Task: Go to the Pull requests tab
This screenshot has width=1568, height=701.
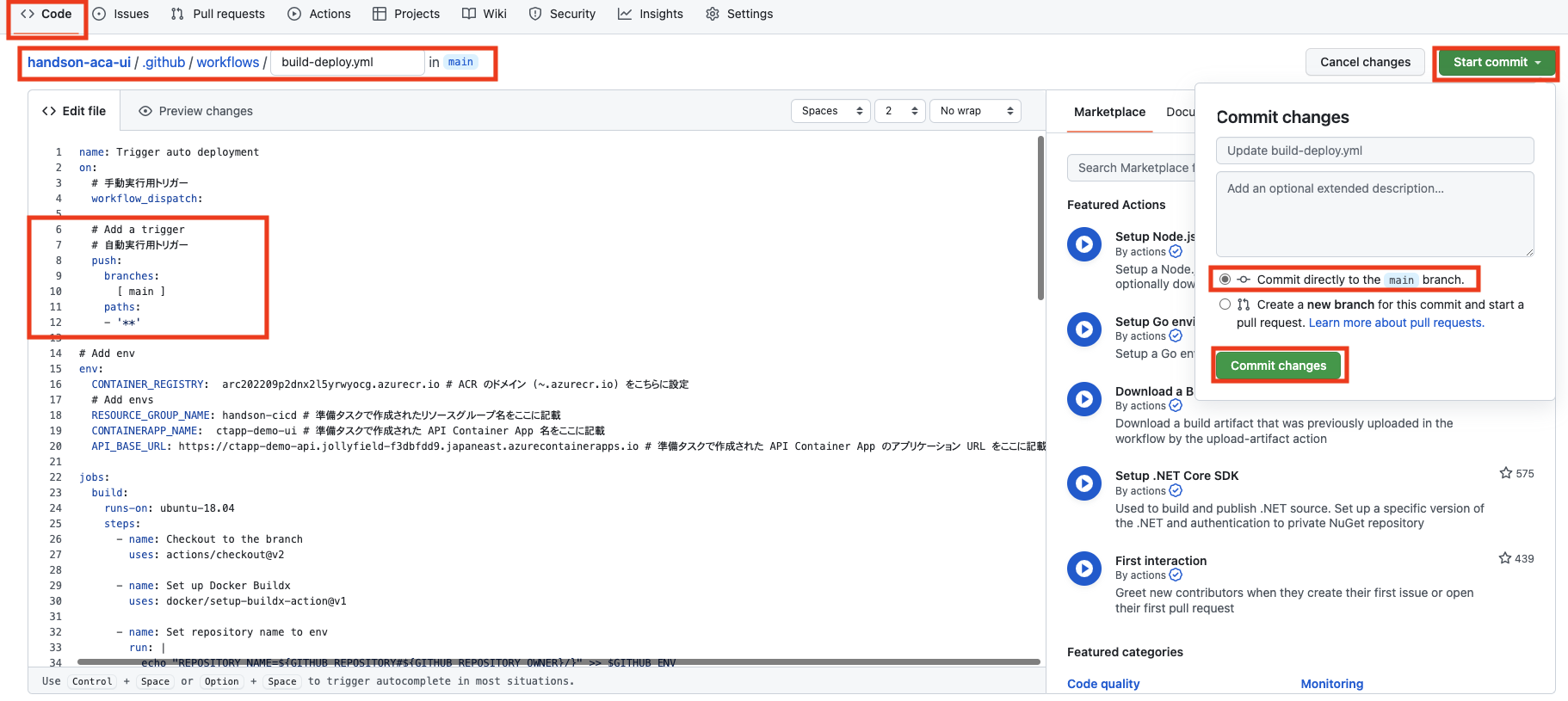Action: click(218, 14)
